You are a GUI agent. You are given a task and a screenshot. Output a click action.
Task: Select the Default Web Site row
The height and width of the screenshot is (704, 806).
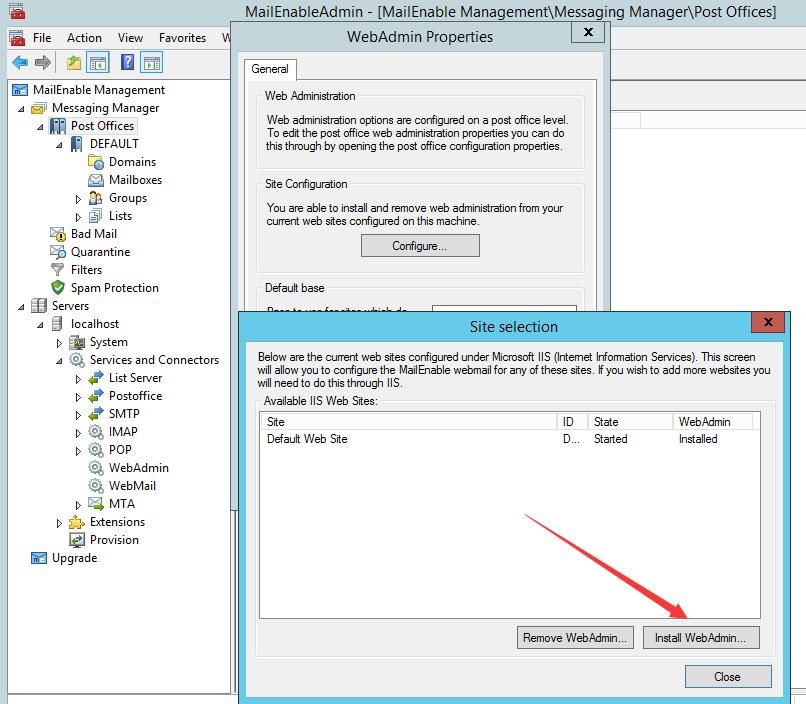[509, 439]
